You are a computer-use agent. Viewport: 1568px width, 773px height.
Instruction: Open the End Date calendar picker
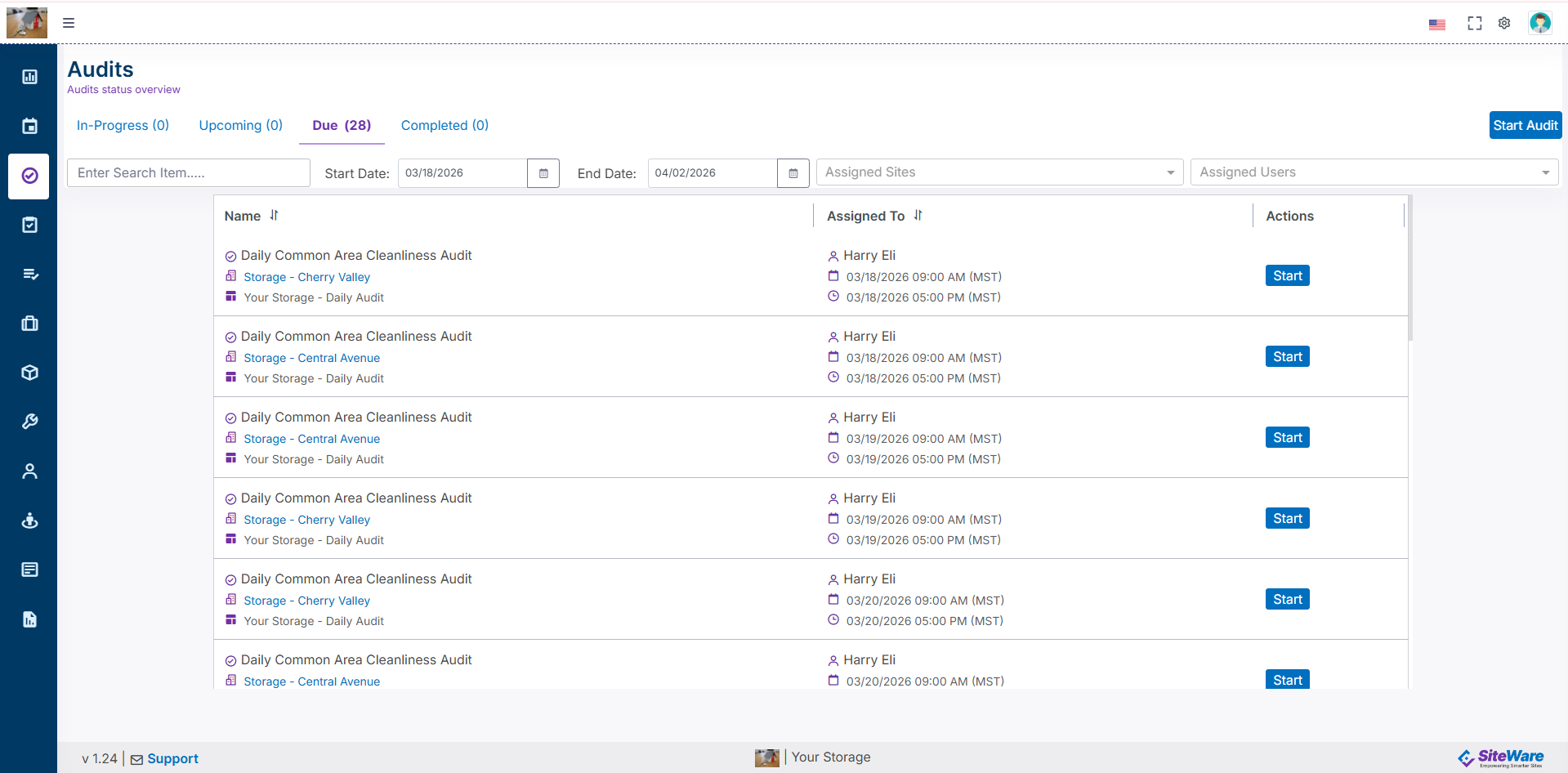(x=793, y=173)
